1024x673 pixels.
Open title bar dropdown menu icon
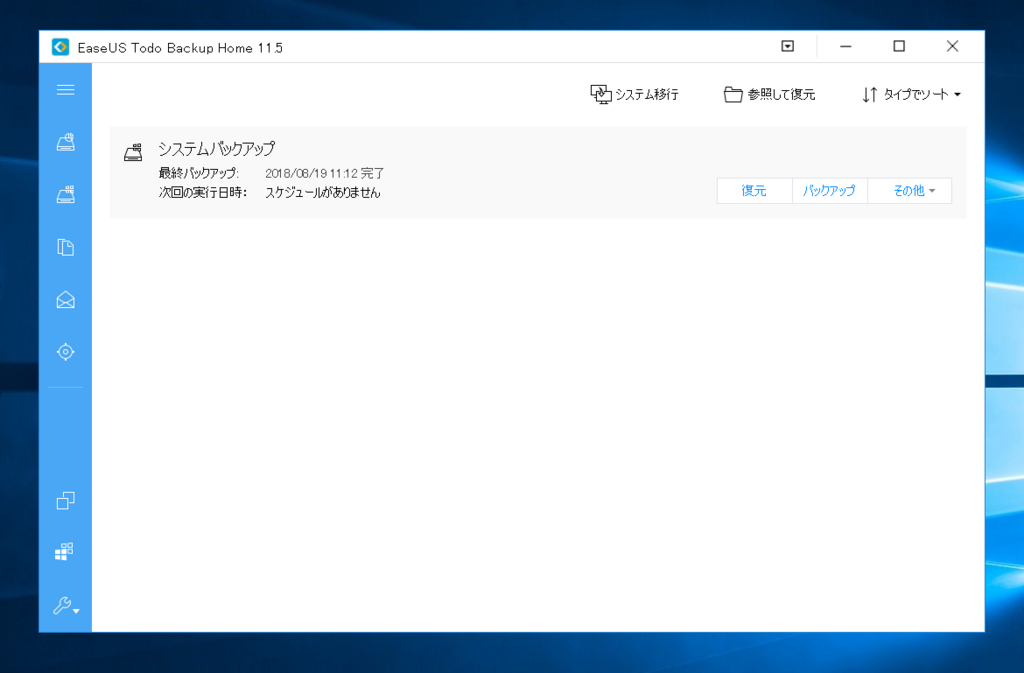788,46
